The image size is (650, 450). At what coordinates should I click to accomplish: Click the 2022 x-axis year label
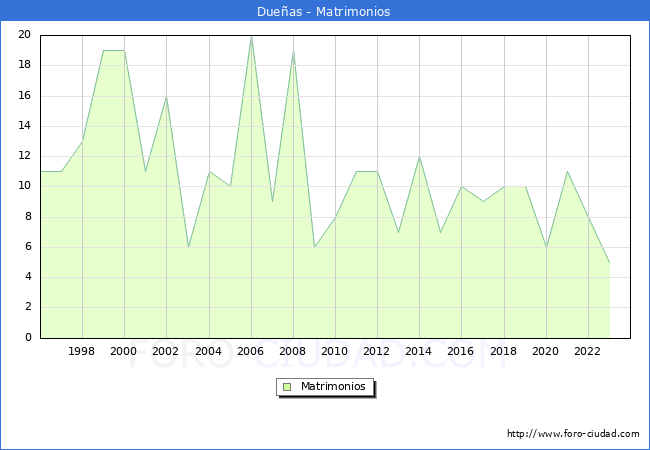[x=588, y=351]
